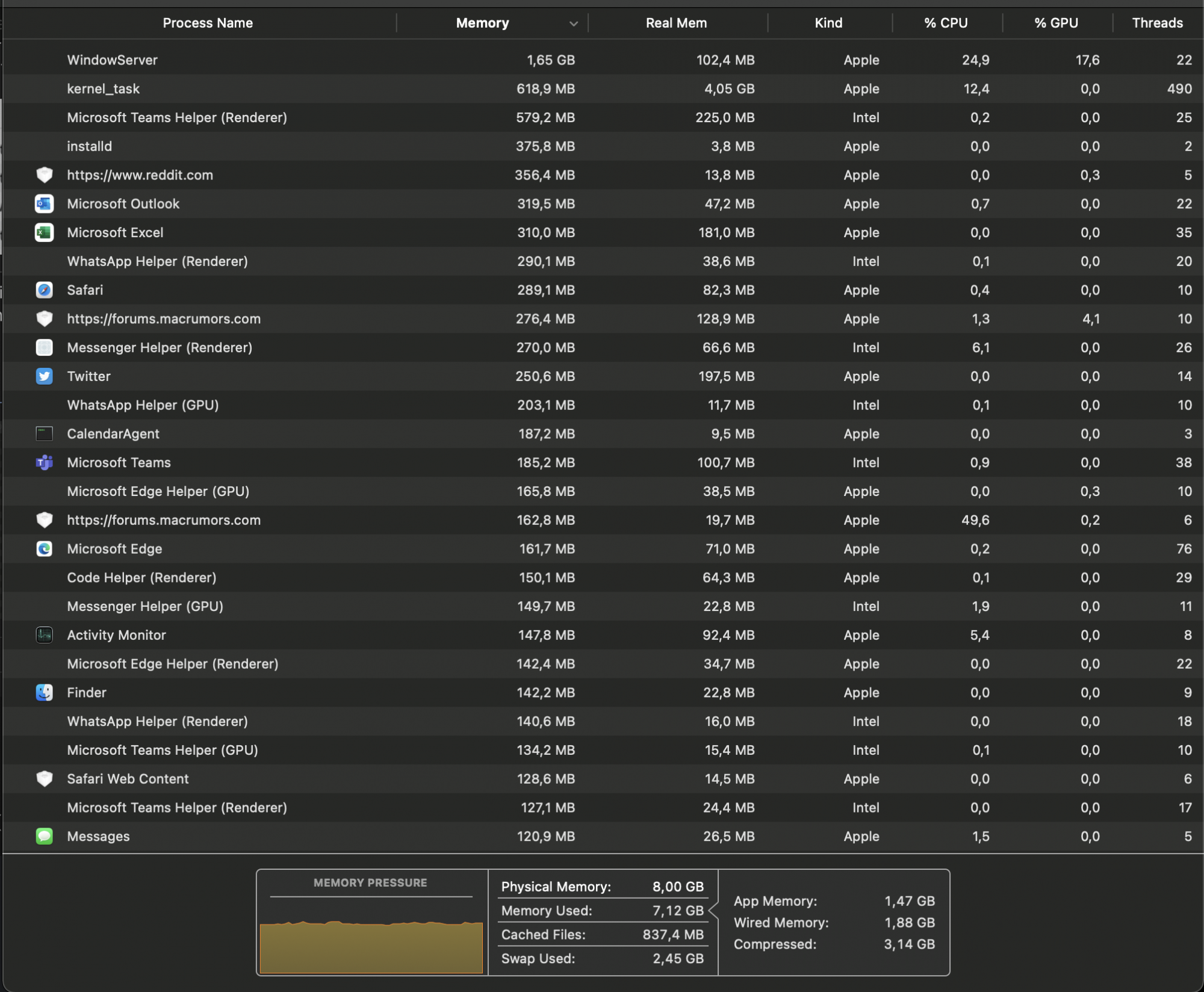Sort by % CPU column header
Image resolution: width=1204 pixels, height=992 pixels.
point(946,23)
